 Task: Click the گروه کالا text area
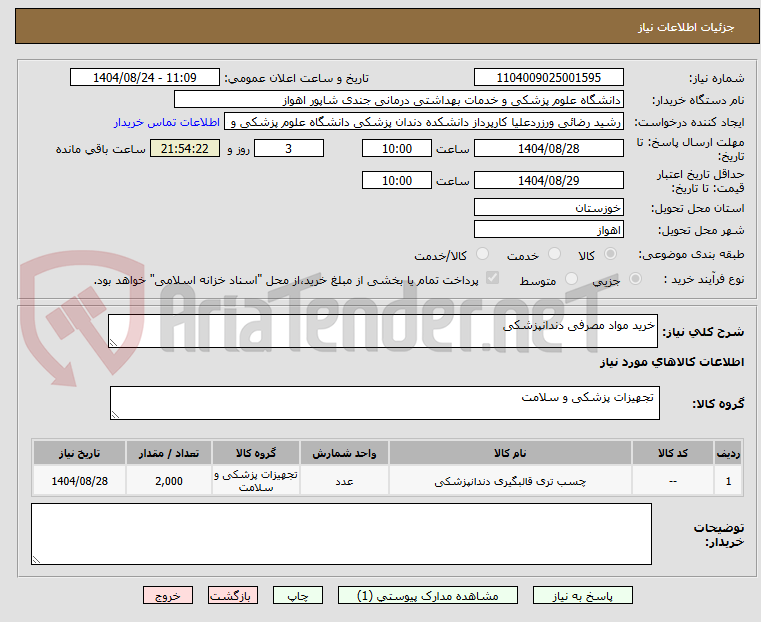click(384, 403)
